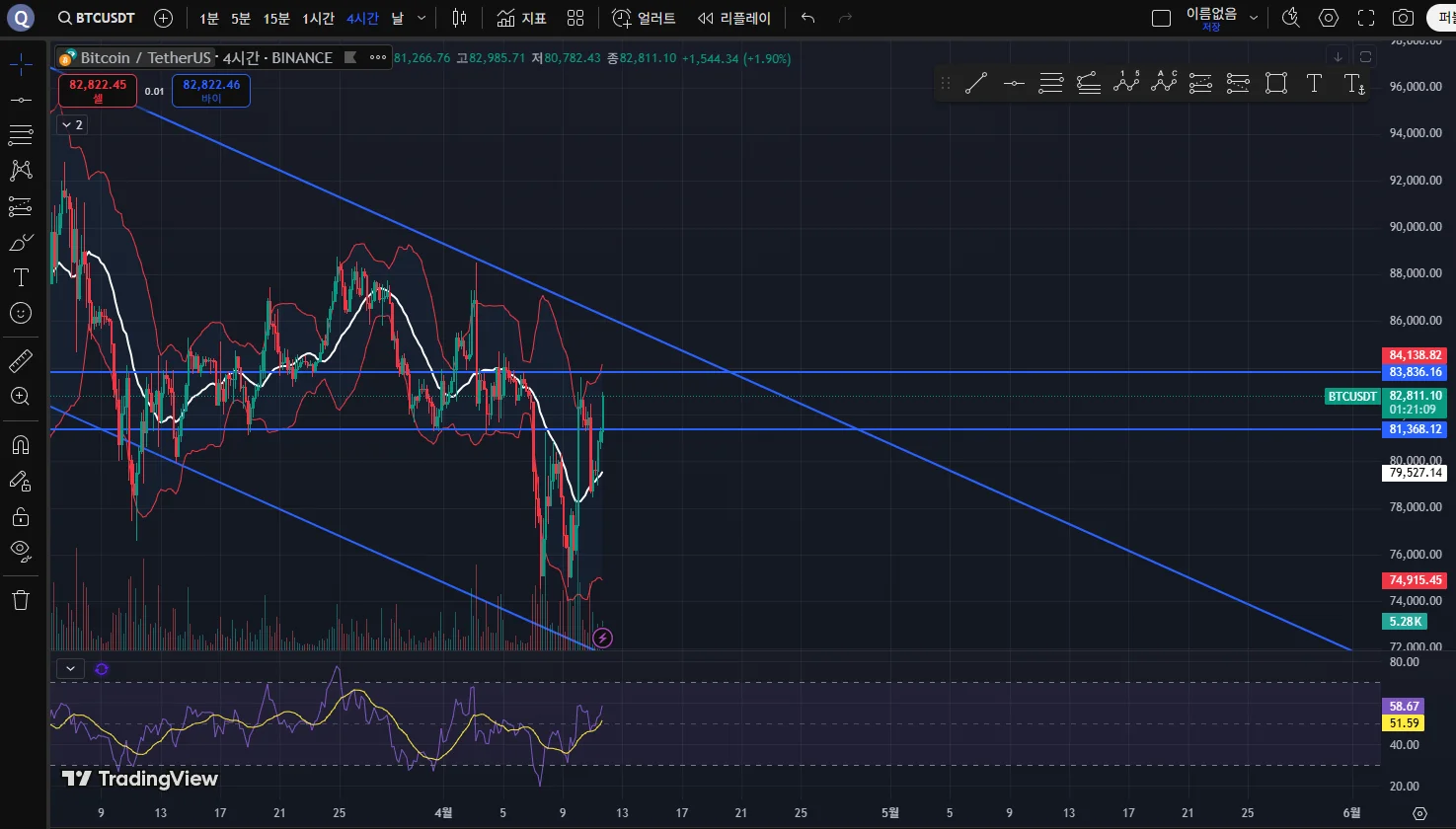Select short position tool in favorites
This screenshot has height=829, width=1456.
point(1238,84)
